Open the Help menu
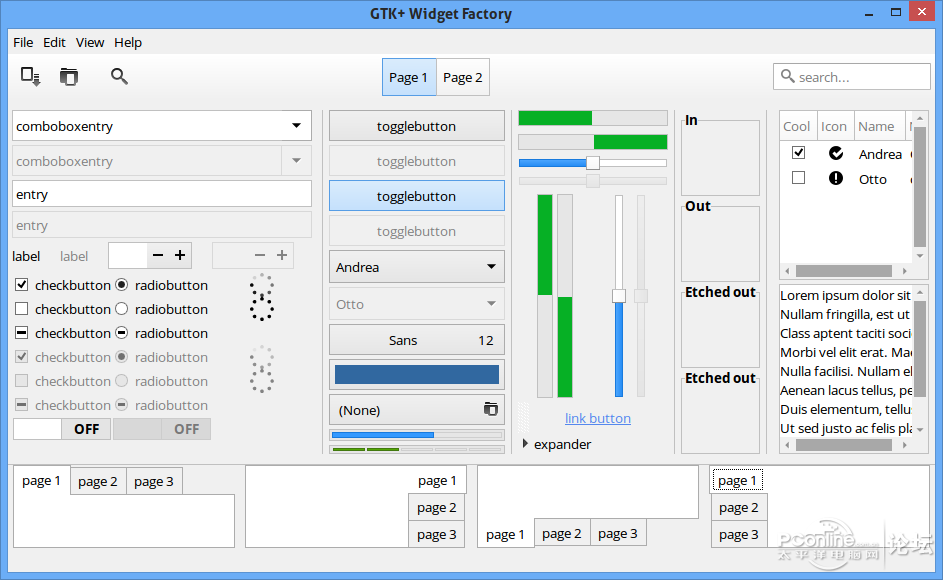 point(128,42)
